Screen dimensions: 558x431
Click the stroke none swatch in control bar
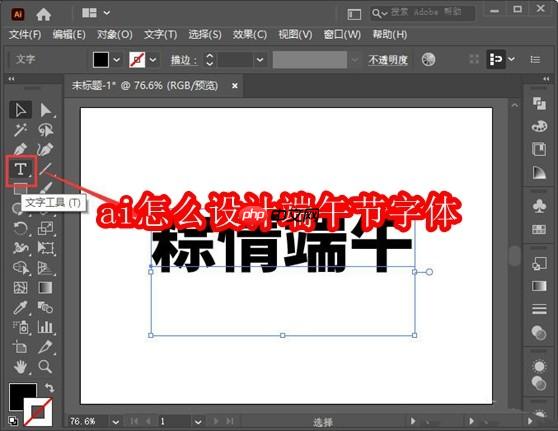(x=137, y=60)
